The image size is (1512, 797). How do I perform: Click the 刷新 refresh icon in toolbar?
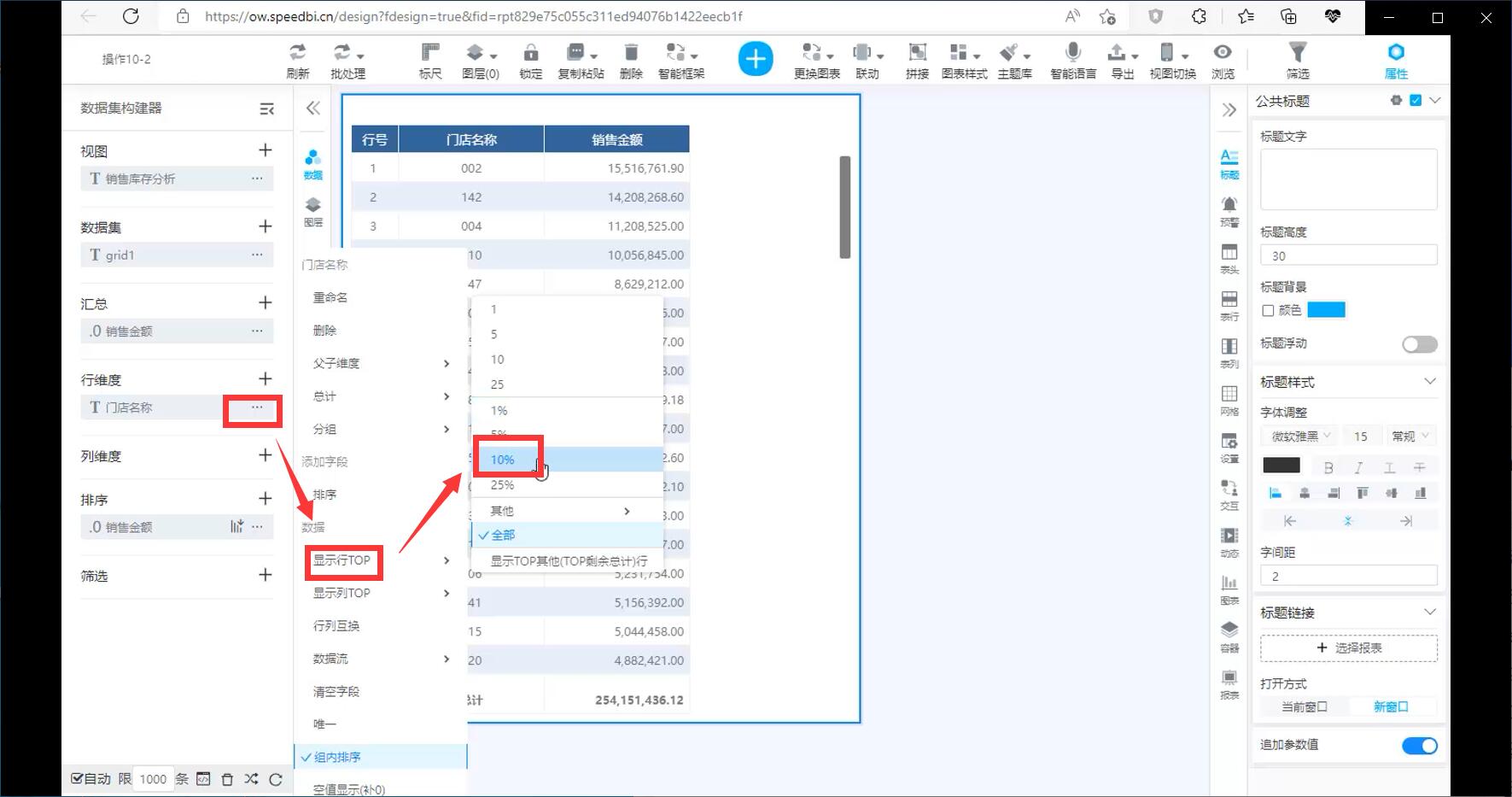pyautogui.click(x=297, y=53)
